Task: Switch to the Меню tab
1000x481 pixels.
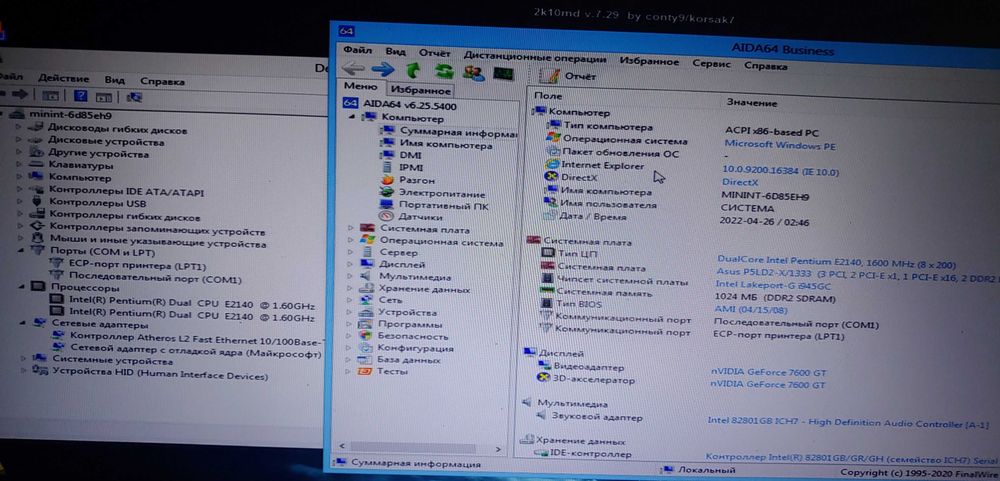Action: [x=360, y=87]
